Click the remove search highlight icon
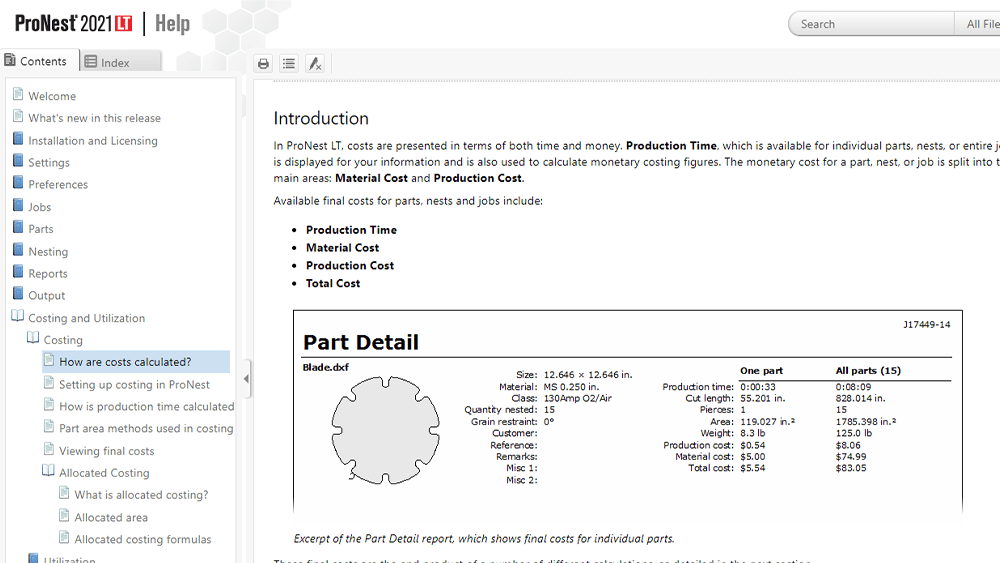Viewport: 1000px width, 563px height. coord(315,64)
